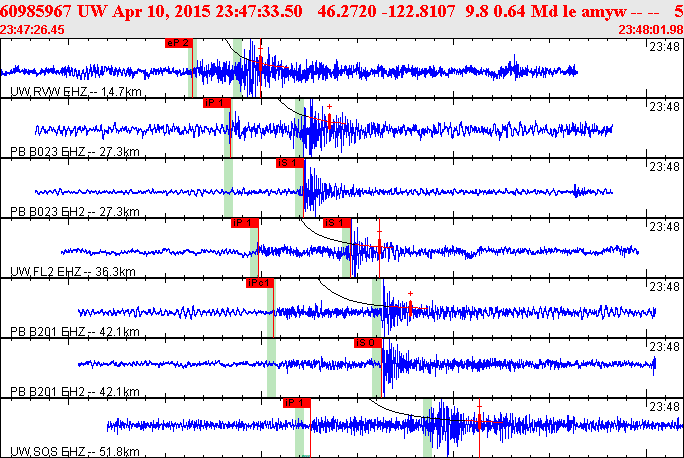This screenshot has width=684, height=458.
Task: Click the PB B023 EHZ 27.3km station label
Action: (x=75, y=152)
